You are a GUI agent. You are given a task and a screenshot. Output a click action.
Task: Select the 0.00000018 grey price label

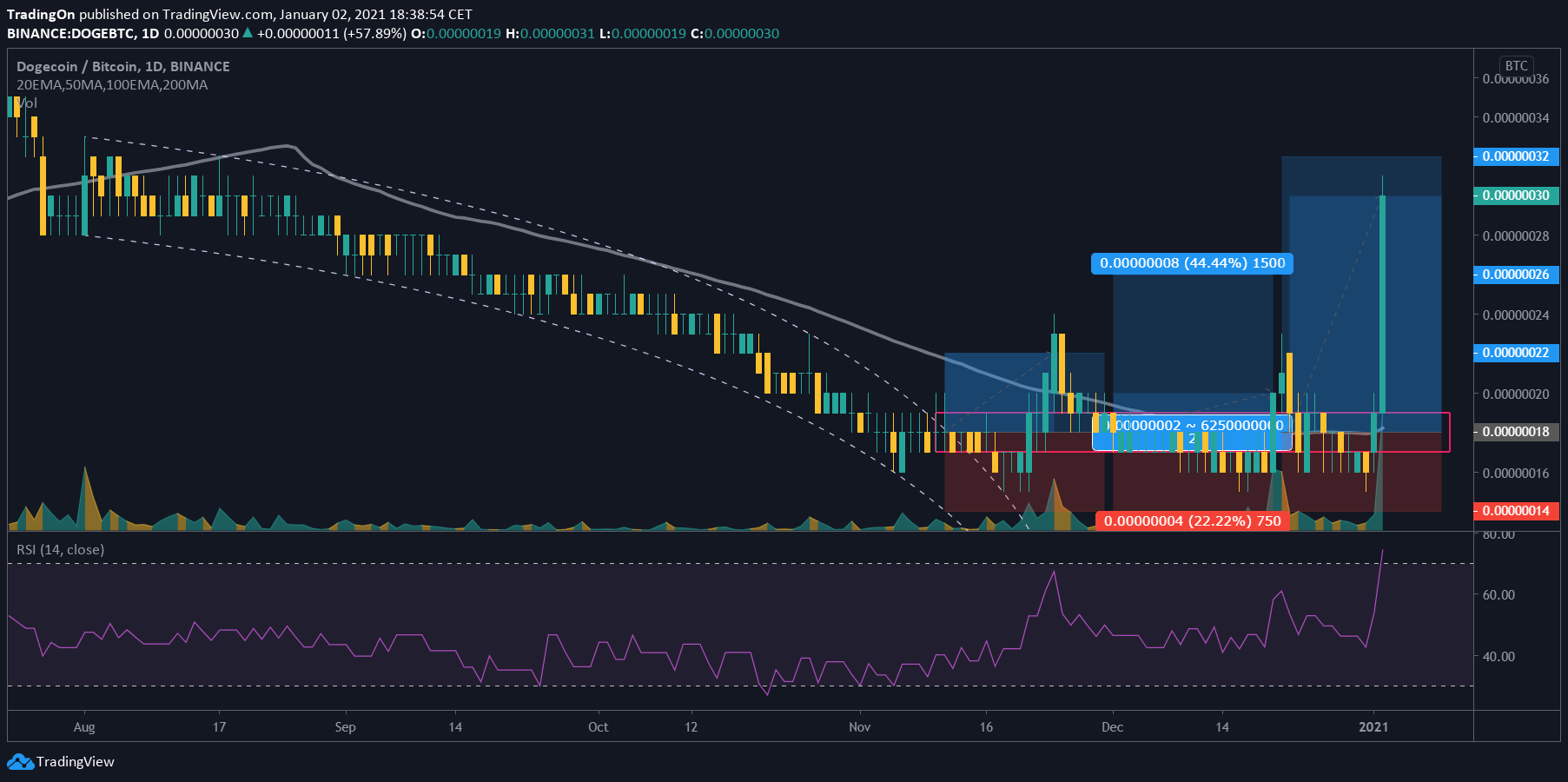1516,432
